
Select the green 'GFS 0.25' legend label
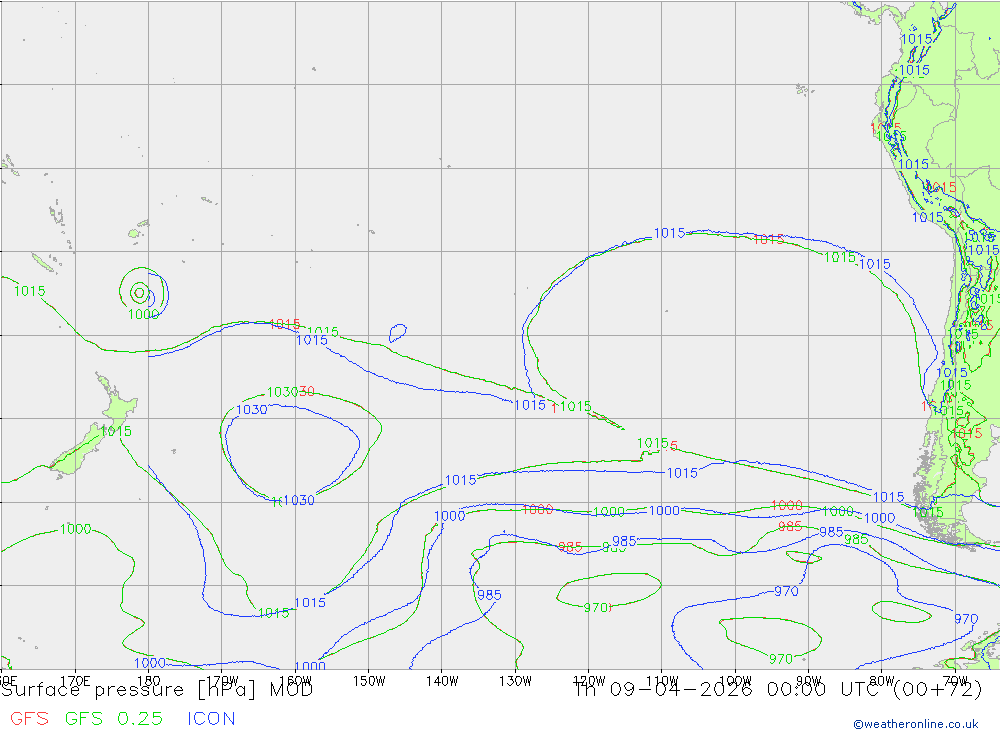tap(114, 719)
